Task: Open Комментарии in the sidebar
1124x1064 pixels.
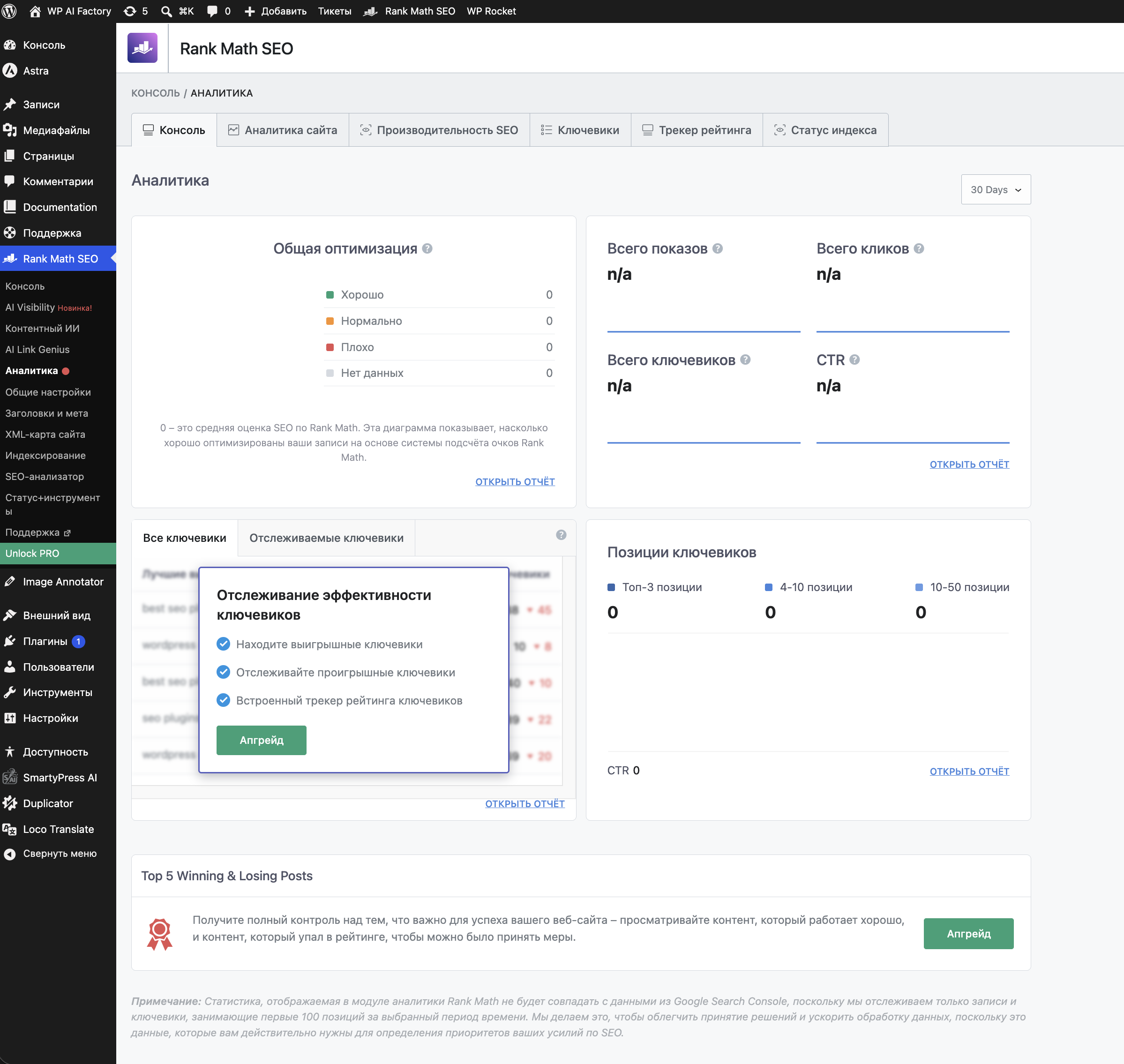Action: [x=58, y=181]
